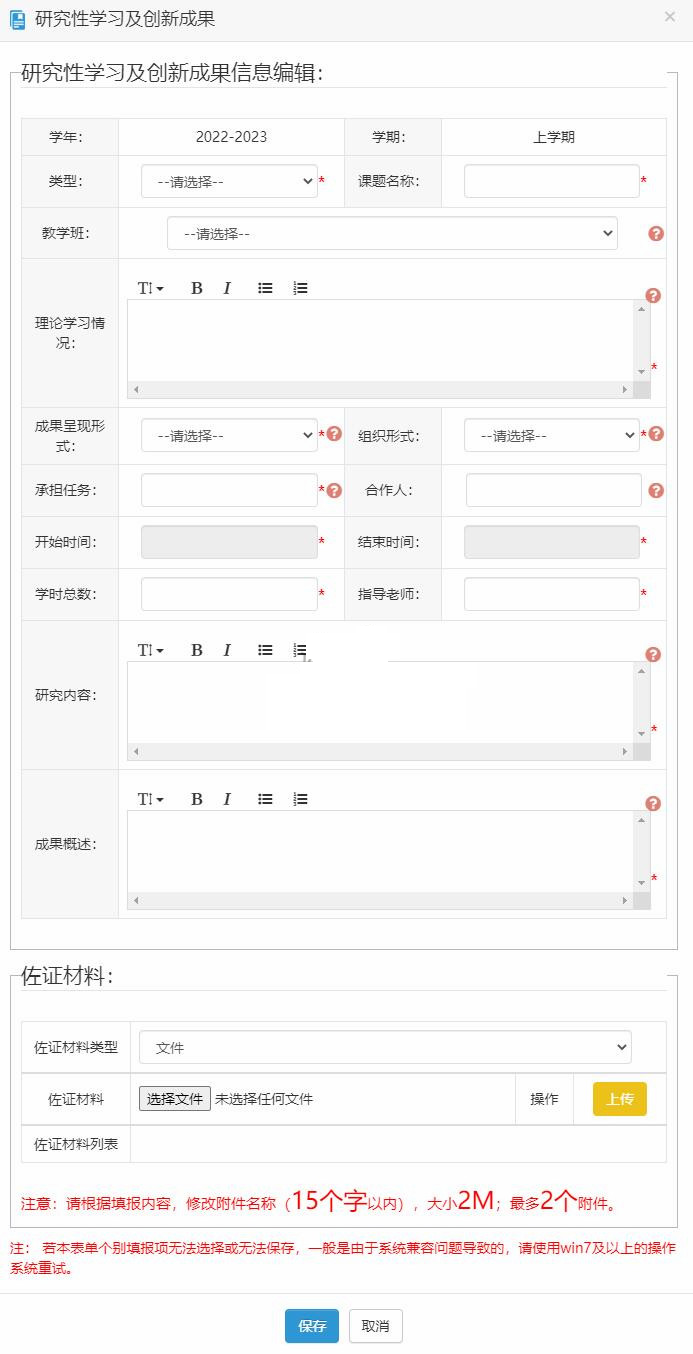Click vertical scrollbar of 研究内容 editor
Image resolution: width=693 pixels, height=1354 pixels.
[642, 702]
